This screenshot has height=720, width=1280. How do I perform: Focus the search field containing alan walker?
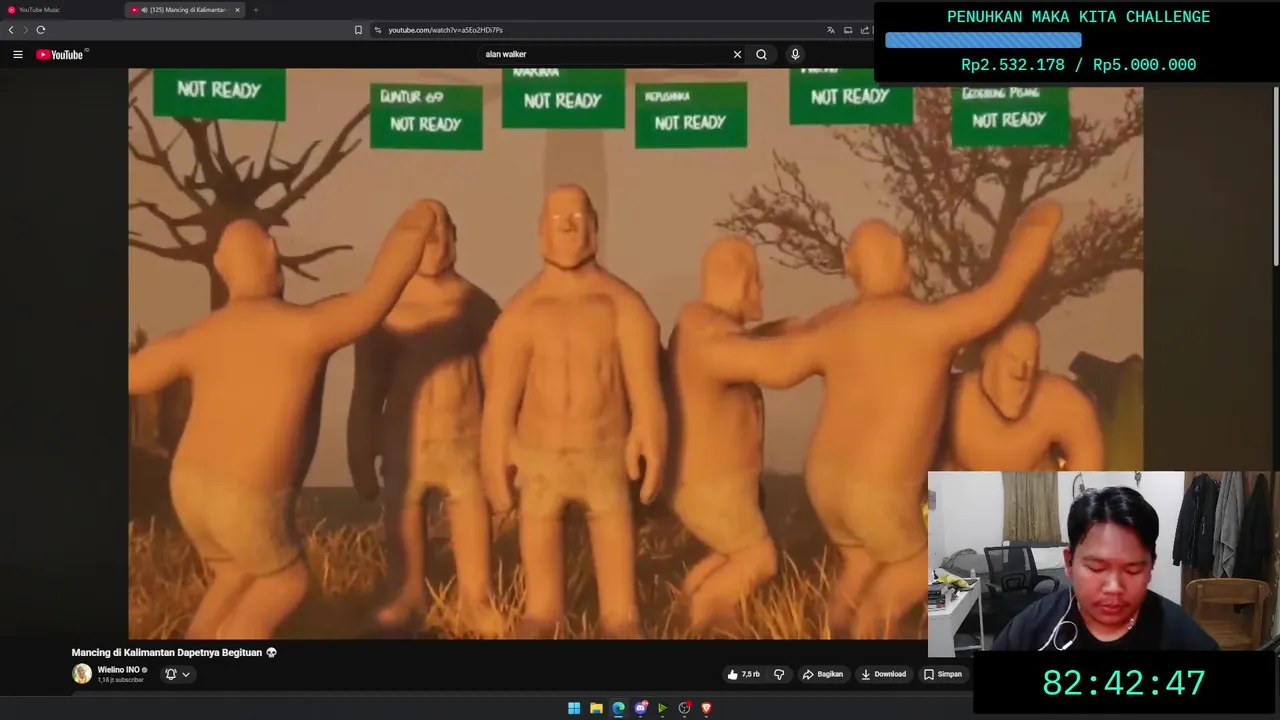point(605,54)
